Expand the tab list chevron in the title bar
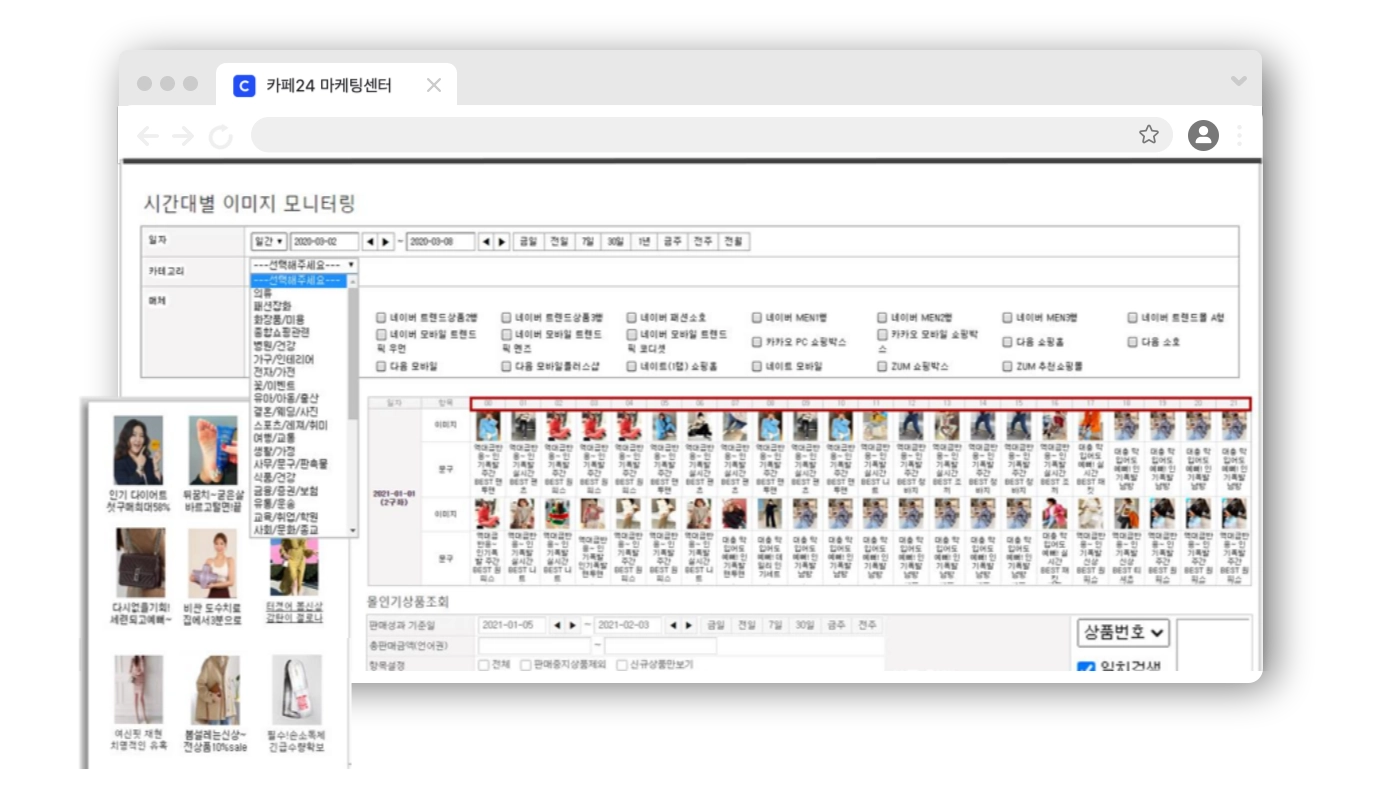Viewport: 1400px width, 800px height. tap(1239, 81)
